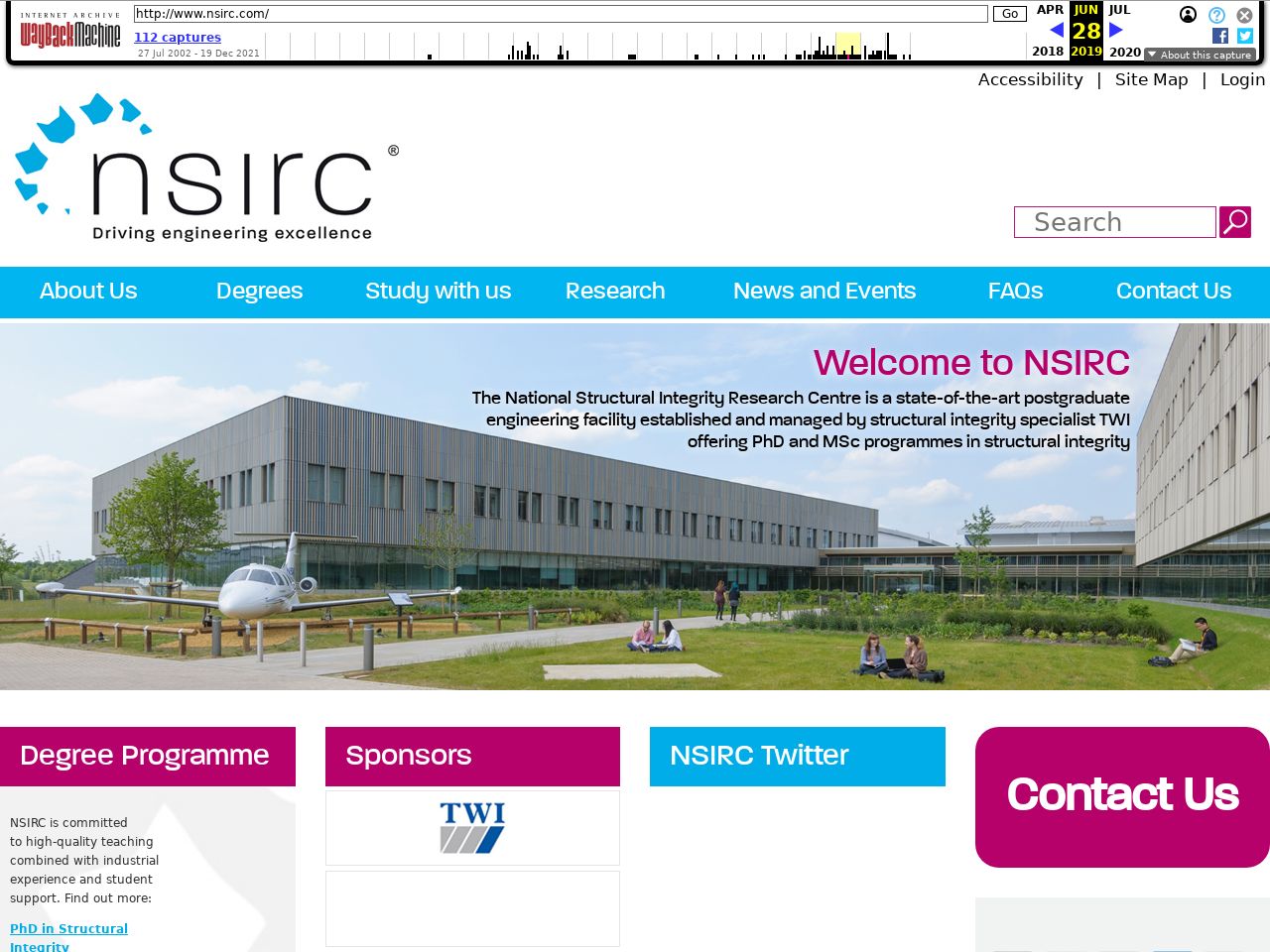This screenshot has width=1270, height=952.
Task: Click the Wayback Go button
Action: (1009, 14)
